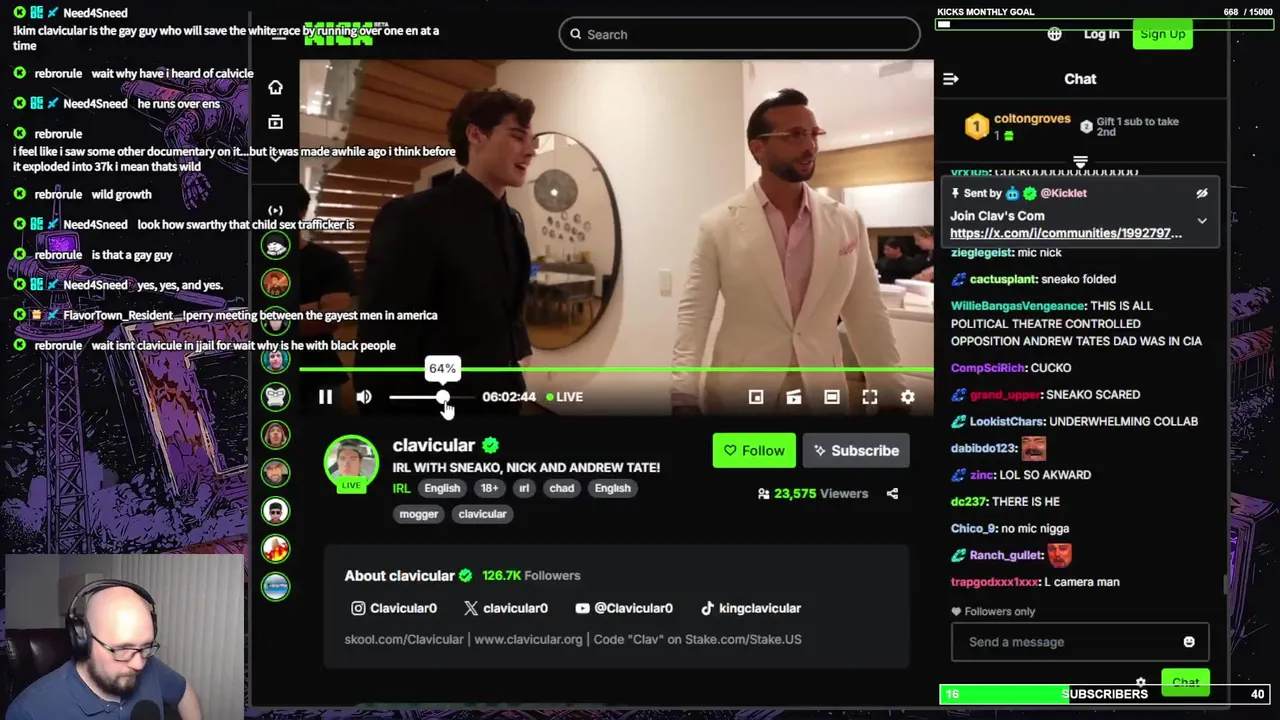Click the Search input field

pyautogui.click(x=739, y=34)
